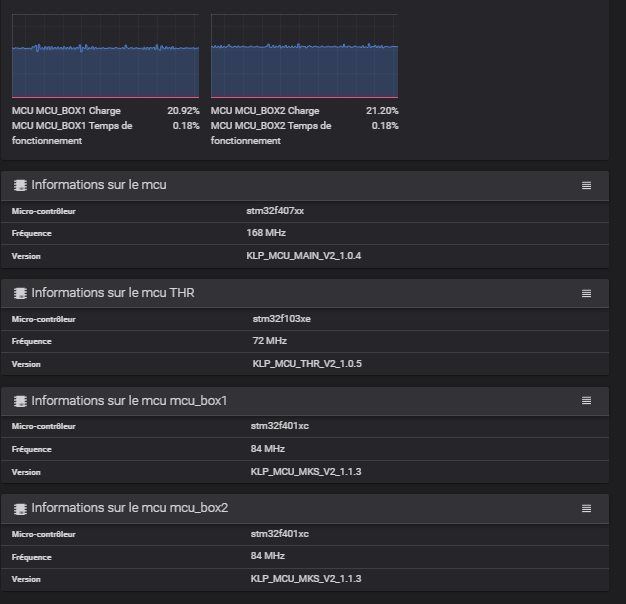Open the hamburger menu of the mcu_box2 panel

[x=587, y=508]
